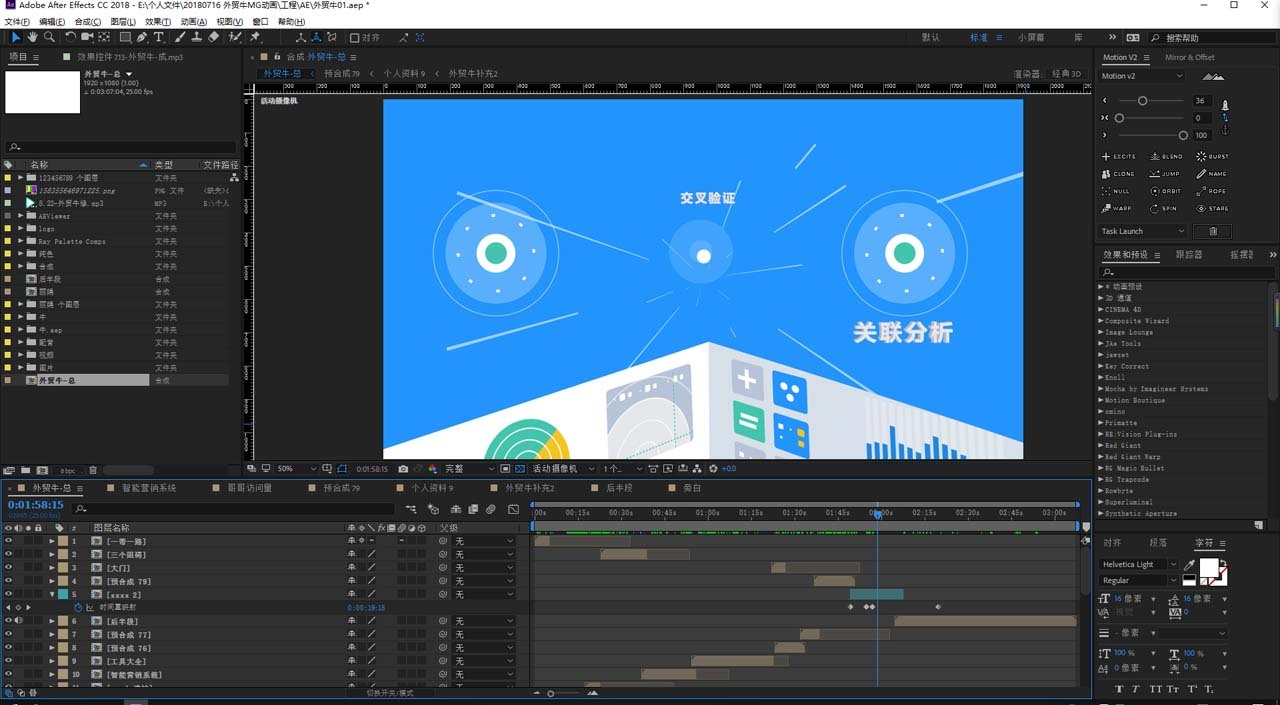Toggle the 对齐 snapping checkbox

355,38
